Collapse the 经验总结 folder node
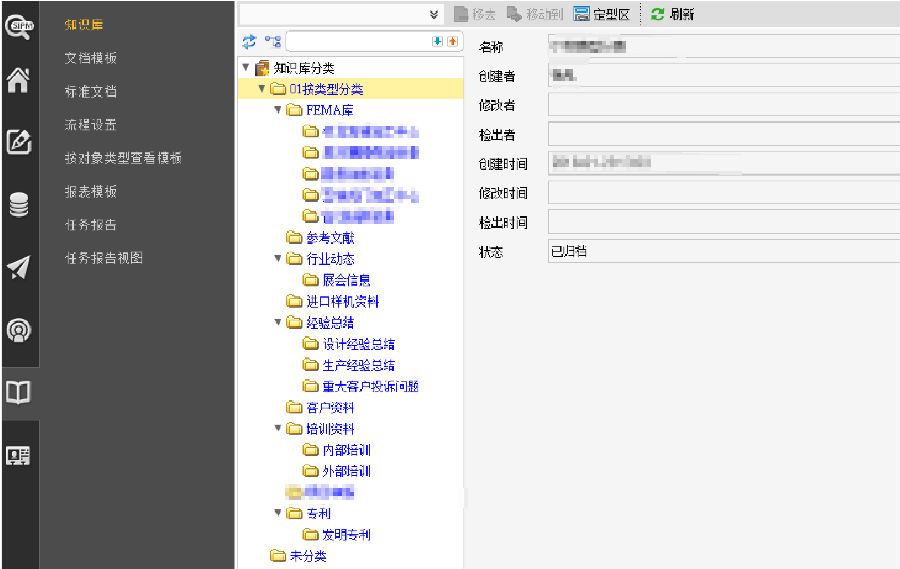 [277, 323]
